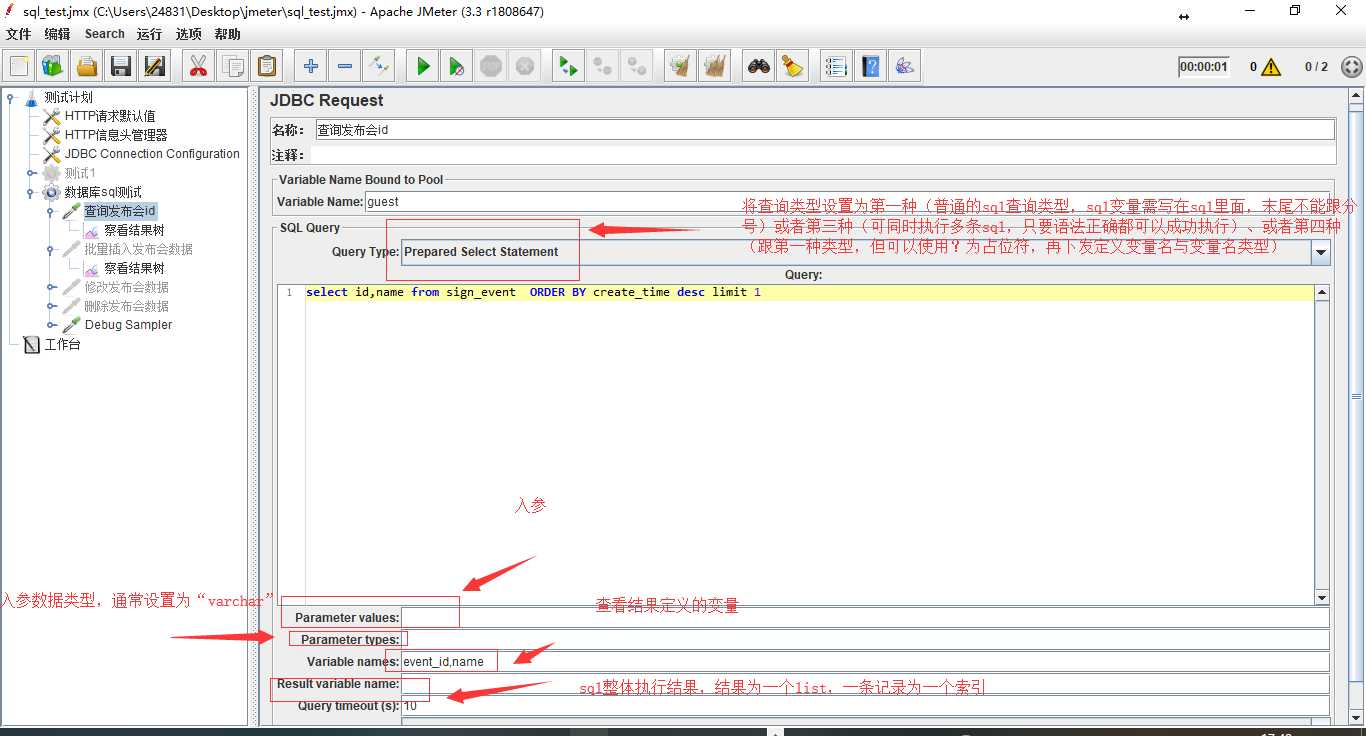Click the Parameter types field

[865, 639]
